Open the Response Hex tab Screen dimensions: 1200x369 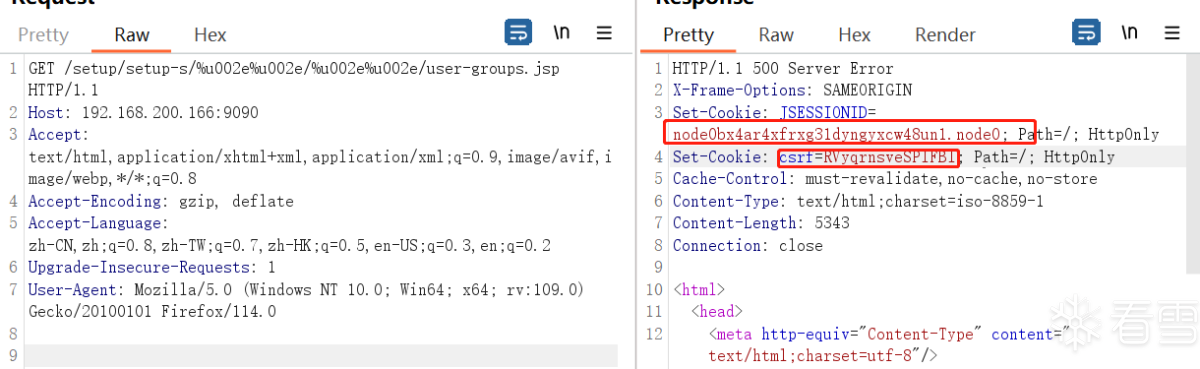[x=854, y=35]
